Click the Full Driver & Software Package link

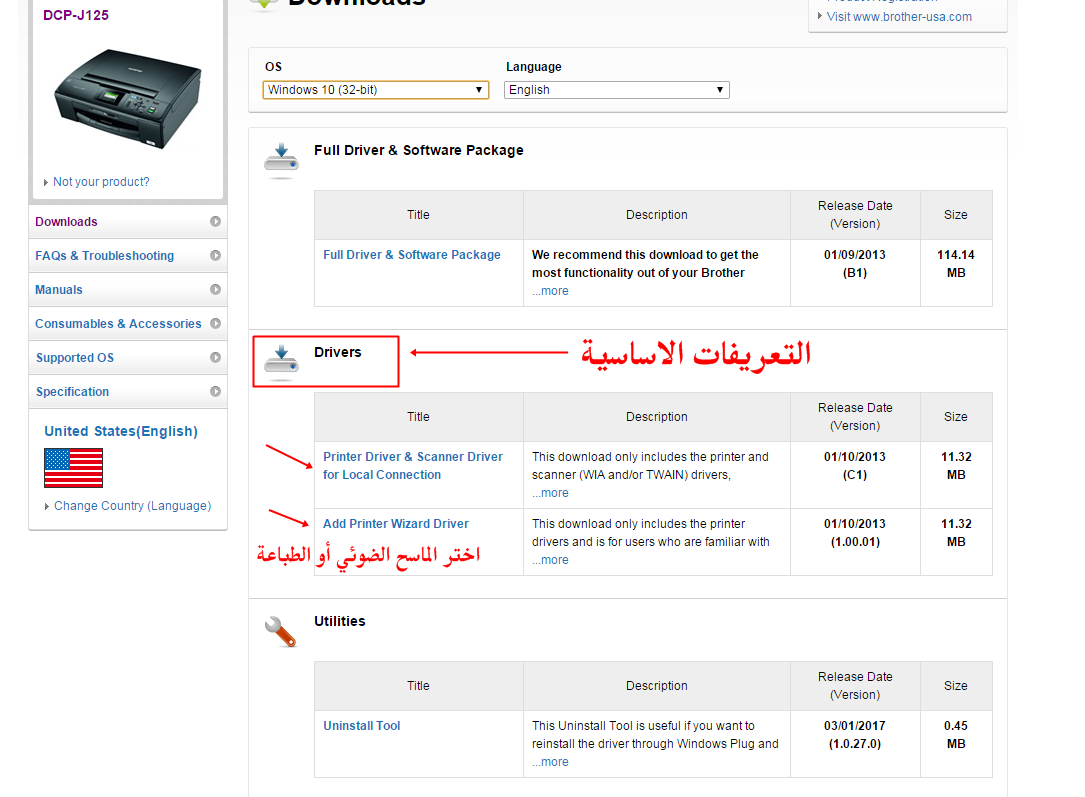point(412,255)
